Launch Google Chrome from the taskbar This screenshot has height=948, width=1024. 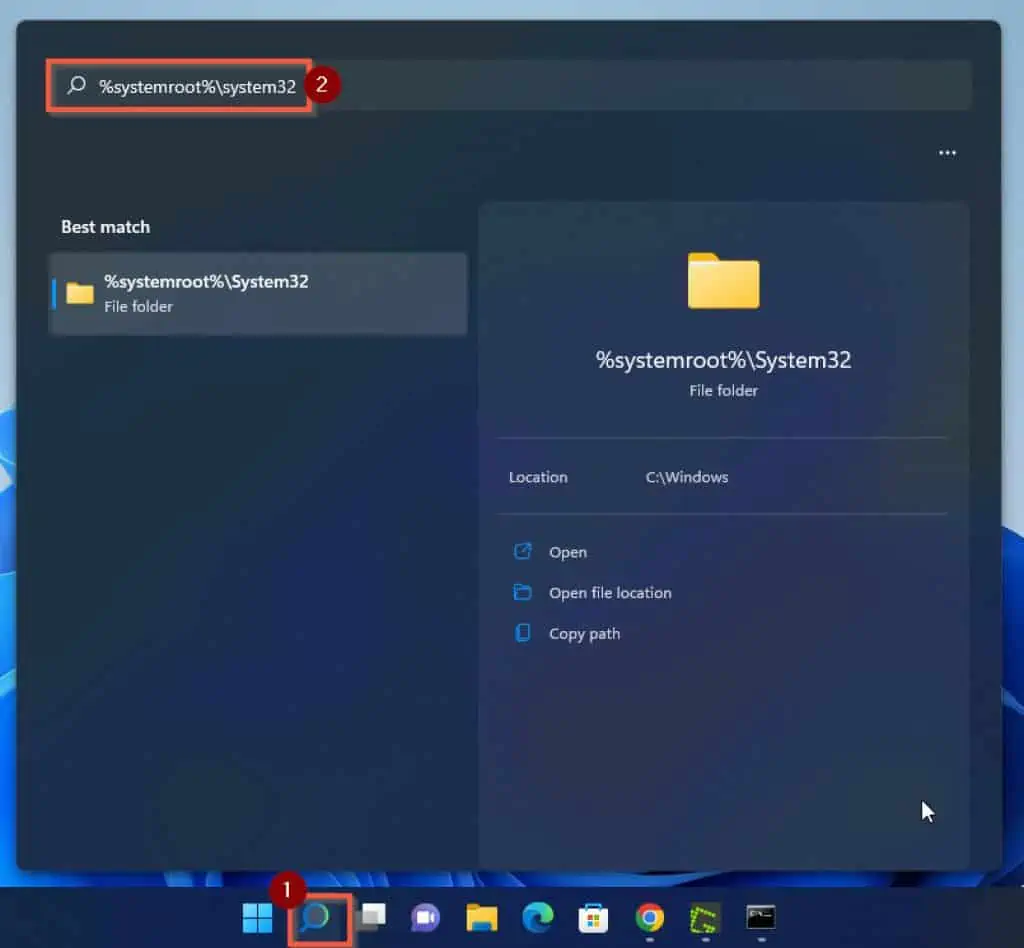[648, 917]
